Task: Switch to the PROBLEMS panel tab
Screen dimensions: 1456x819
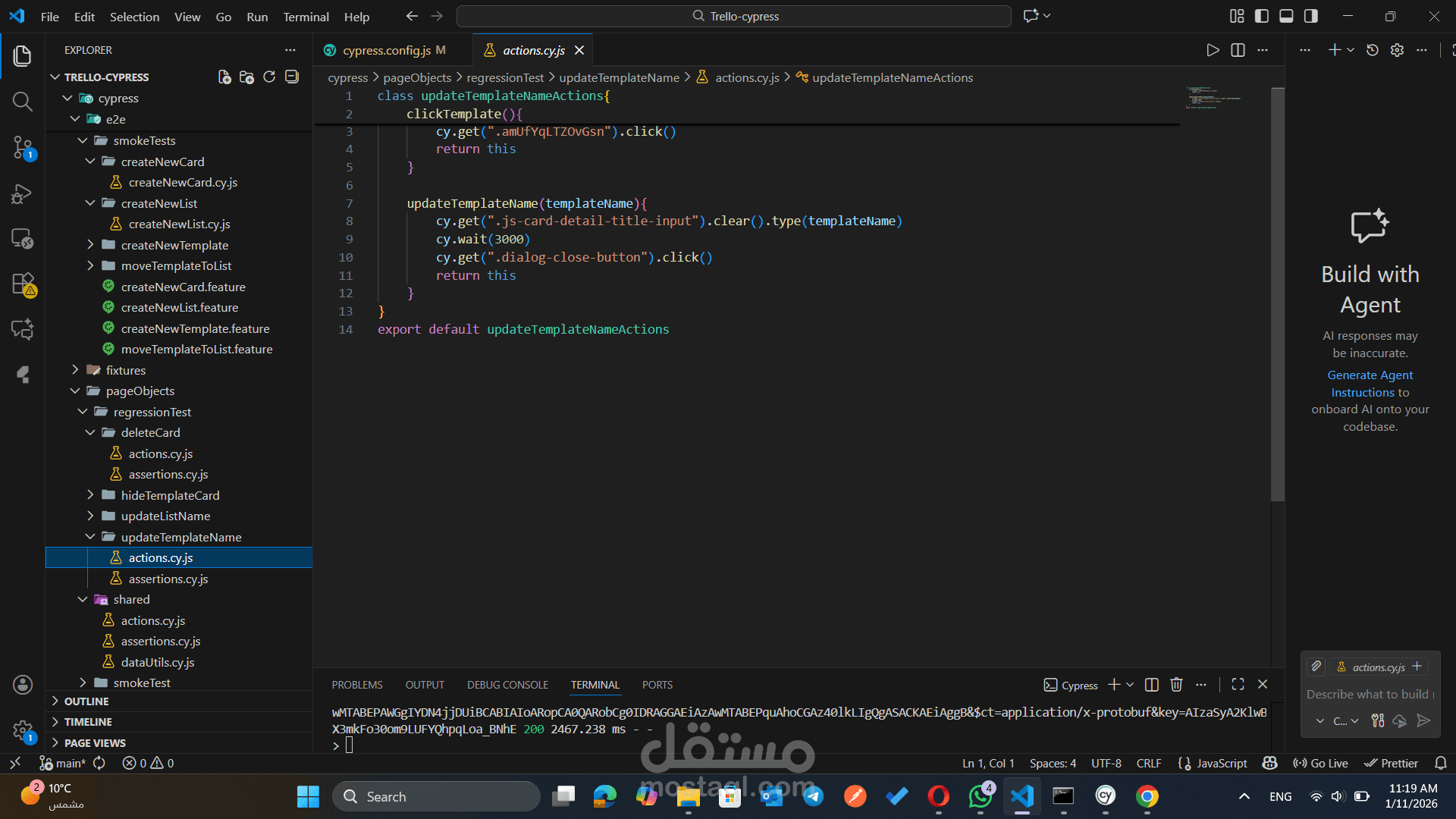Action: click(356, 685)
